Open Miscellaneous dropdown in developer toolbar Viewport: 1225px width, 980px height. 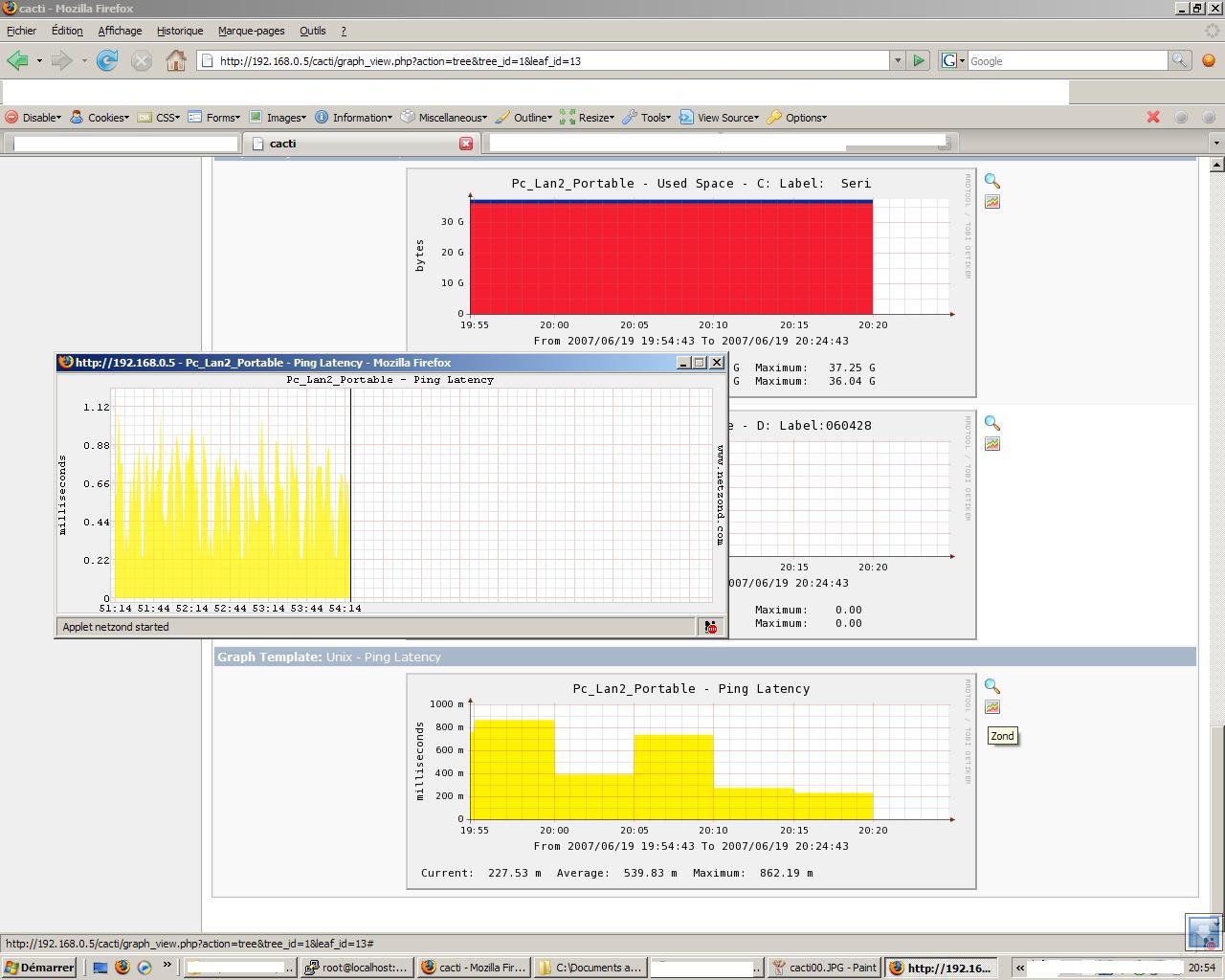click(444, 117)
